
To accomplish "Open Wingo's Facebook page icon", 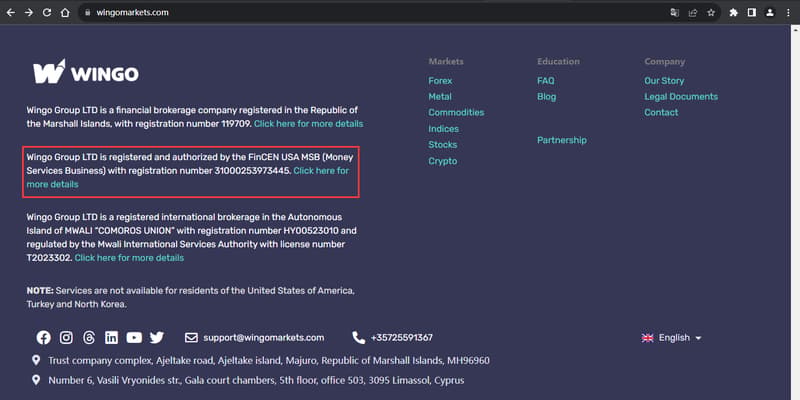I will point(44,337).
